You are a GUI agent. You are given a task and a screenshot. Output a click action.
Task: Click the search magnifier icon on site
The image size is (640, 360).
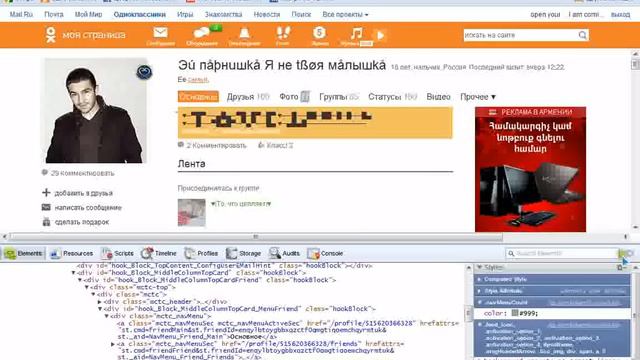point(582,35)
